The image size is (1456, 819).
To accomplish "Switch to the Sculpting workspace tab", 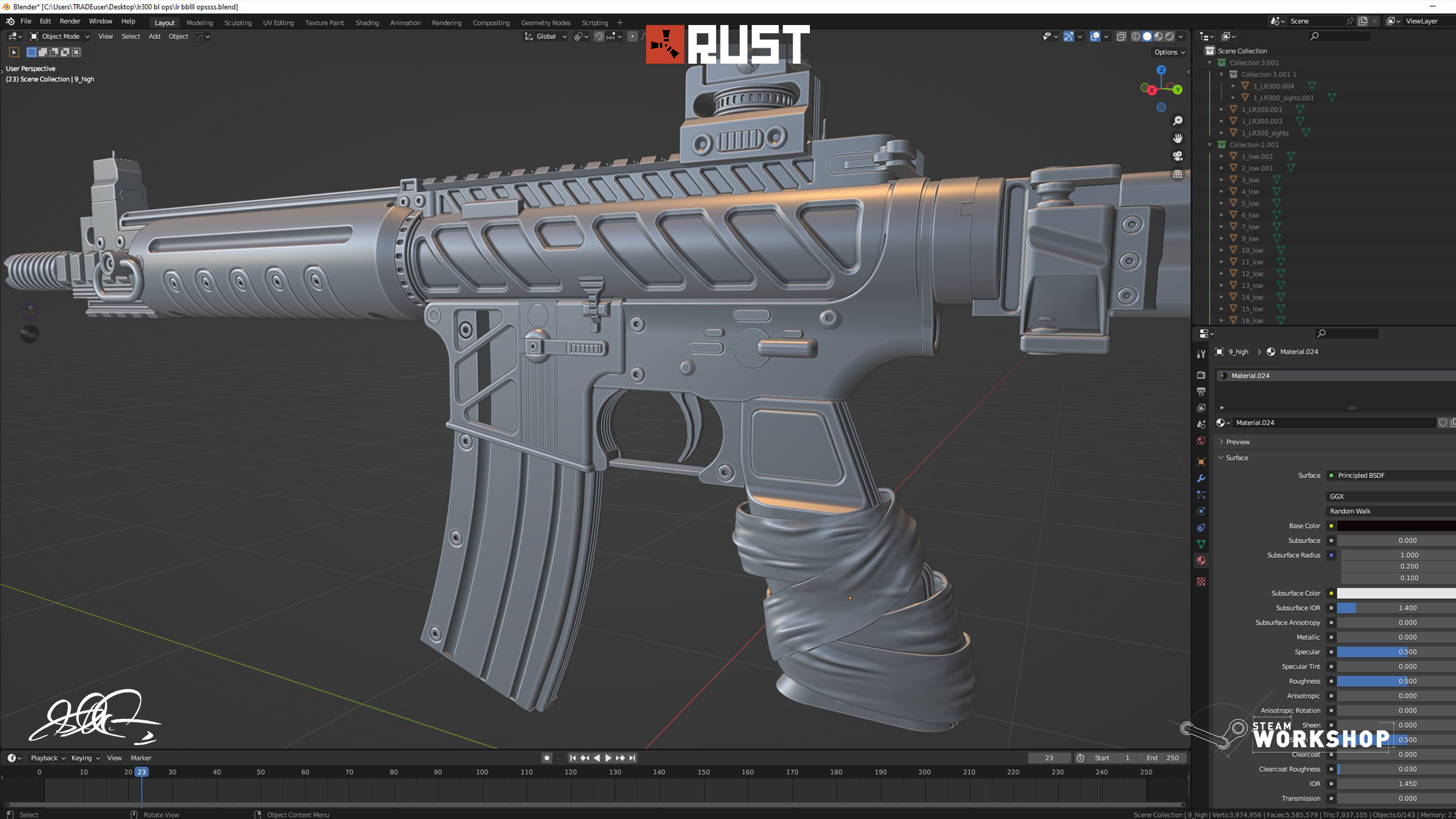I will [x=238, y=23].
